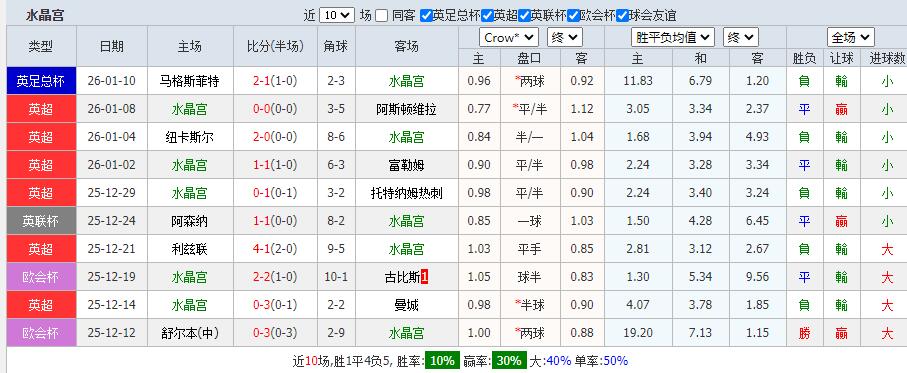
Task: Click handicap 一球 on 阿森纳 row
Action: (x=530, y=221)
